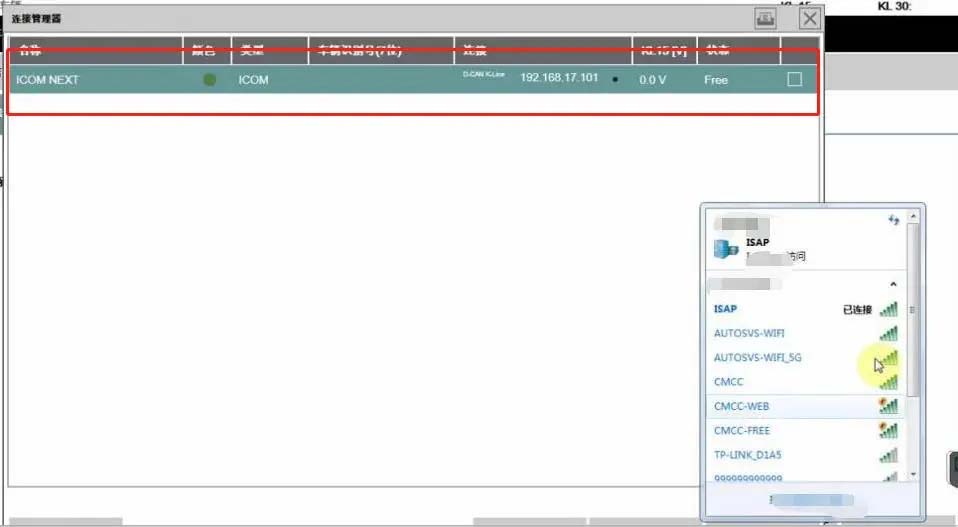This screenshot has width=958, height=527.
Task: Click the signal icon for CMCC-FREE
Action: click(888, 430)
